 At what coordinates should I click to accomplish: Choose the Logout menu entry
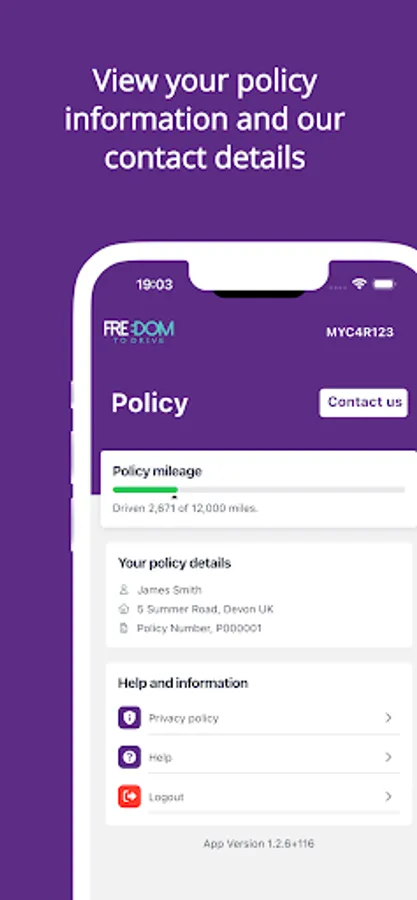click(x=259, y=797)
